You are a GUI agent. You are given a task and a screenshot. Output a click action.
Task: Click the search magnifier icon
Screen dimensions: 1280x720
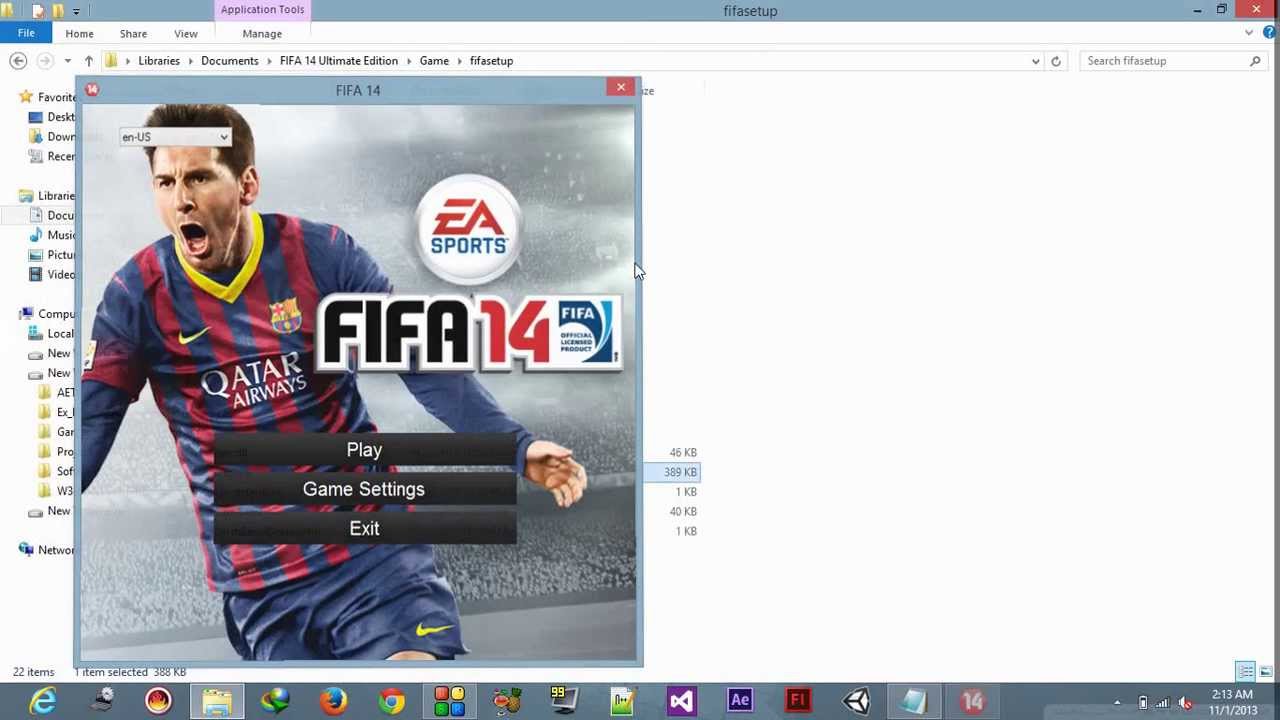click(1255, 61)
